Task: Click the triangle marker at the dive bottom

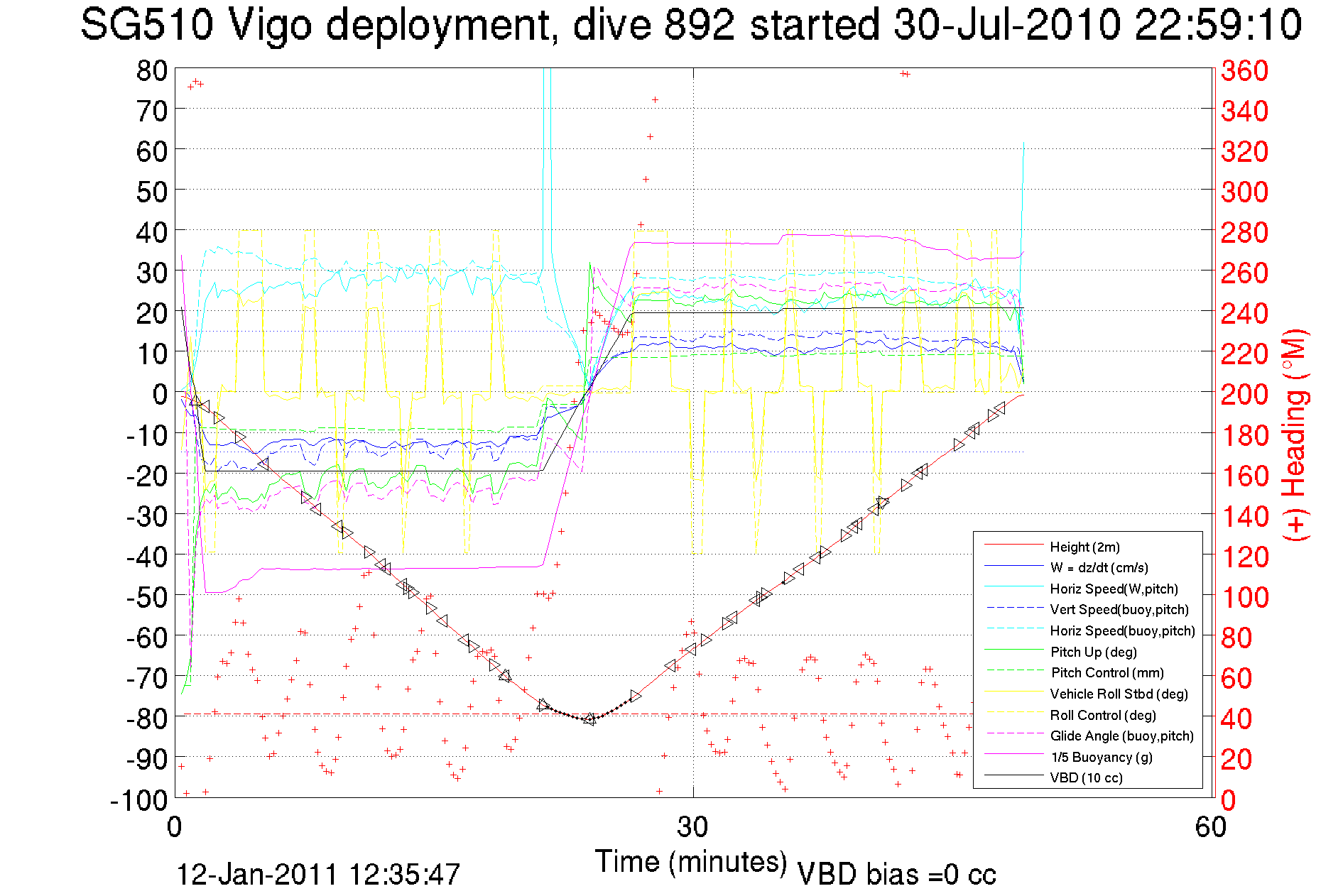Action: (589, 719)
